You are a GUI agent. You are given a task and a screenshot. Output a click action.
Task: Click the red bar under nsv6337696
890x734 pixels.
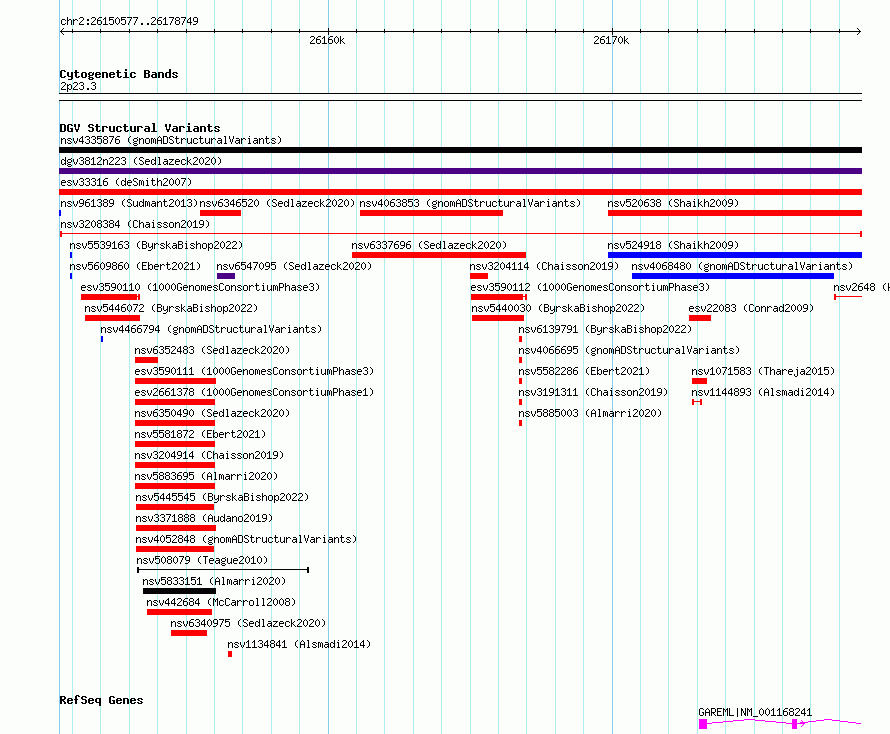[x=439, y=255]
